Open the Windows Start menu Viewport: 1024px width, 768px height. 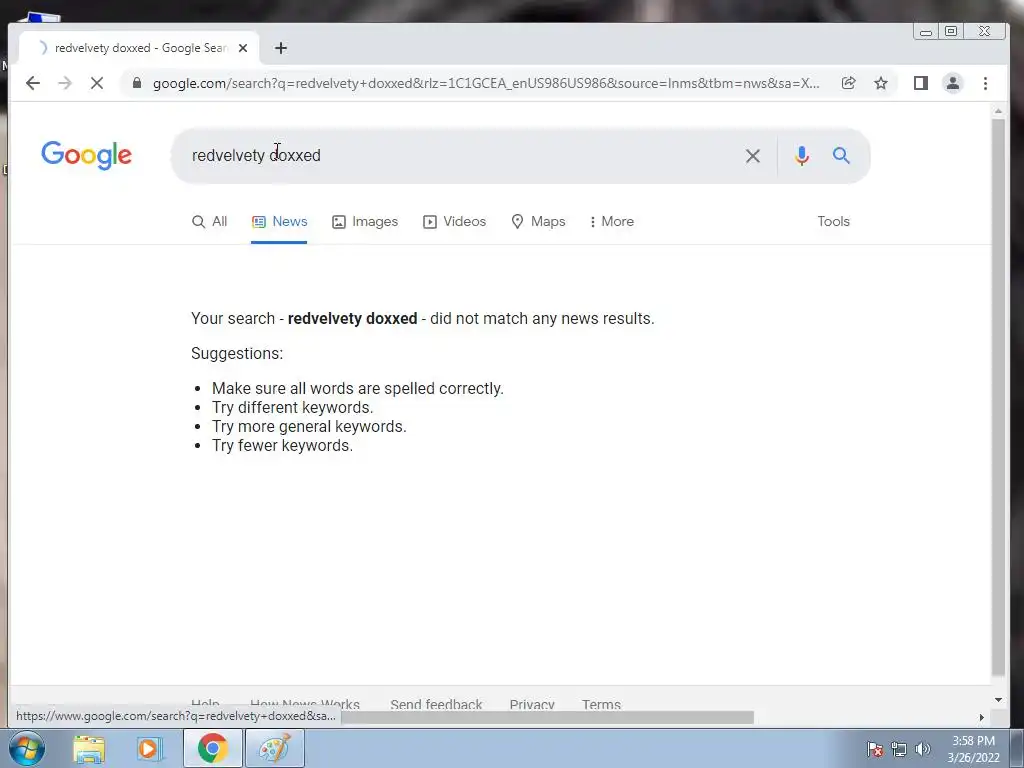[x=26, y=748]
